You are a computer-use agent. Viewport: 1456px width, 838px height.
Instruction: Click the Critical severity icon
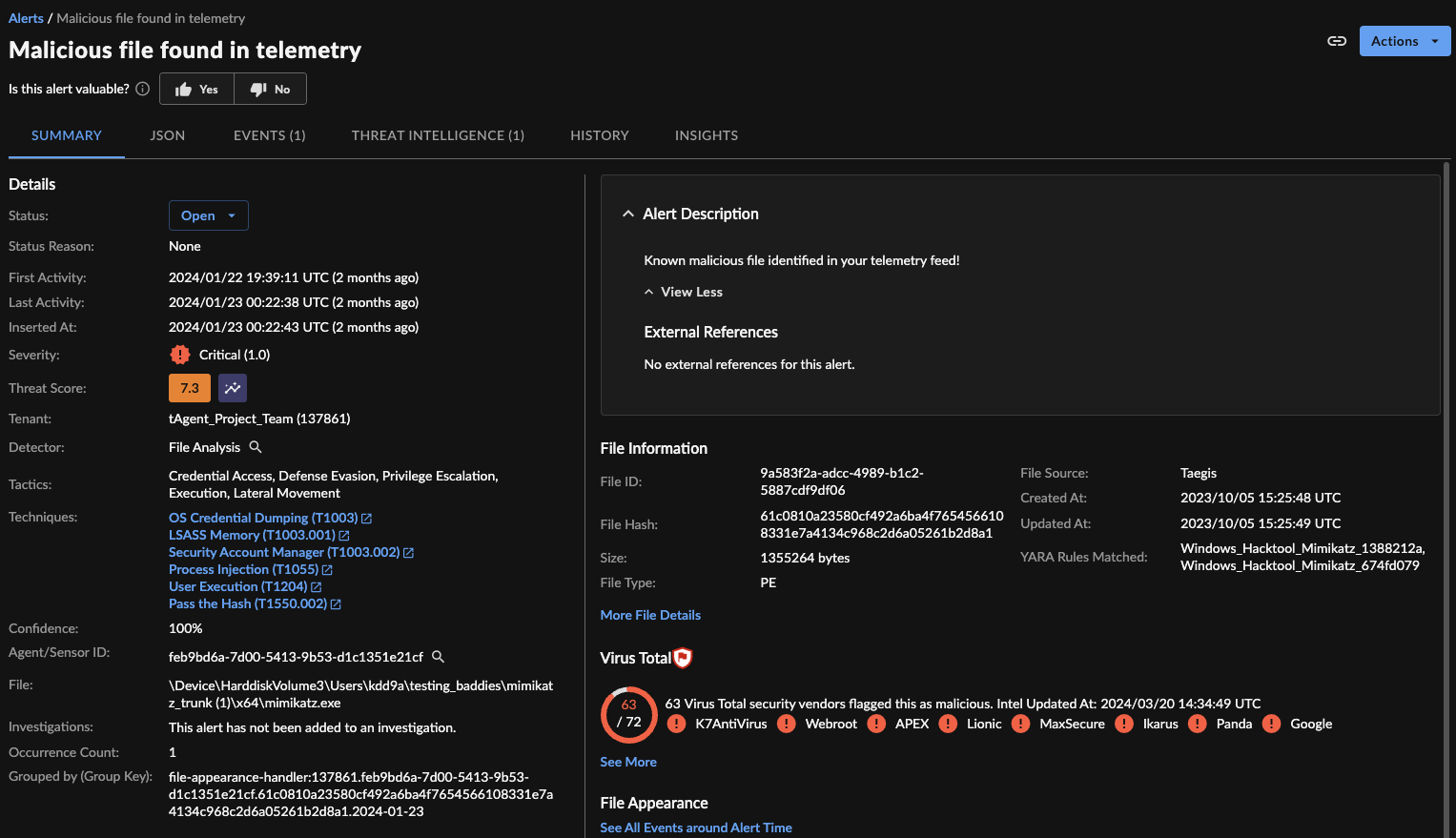click(180, 355)
